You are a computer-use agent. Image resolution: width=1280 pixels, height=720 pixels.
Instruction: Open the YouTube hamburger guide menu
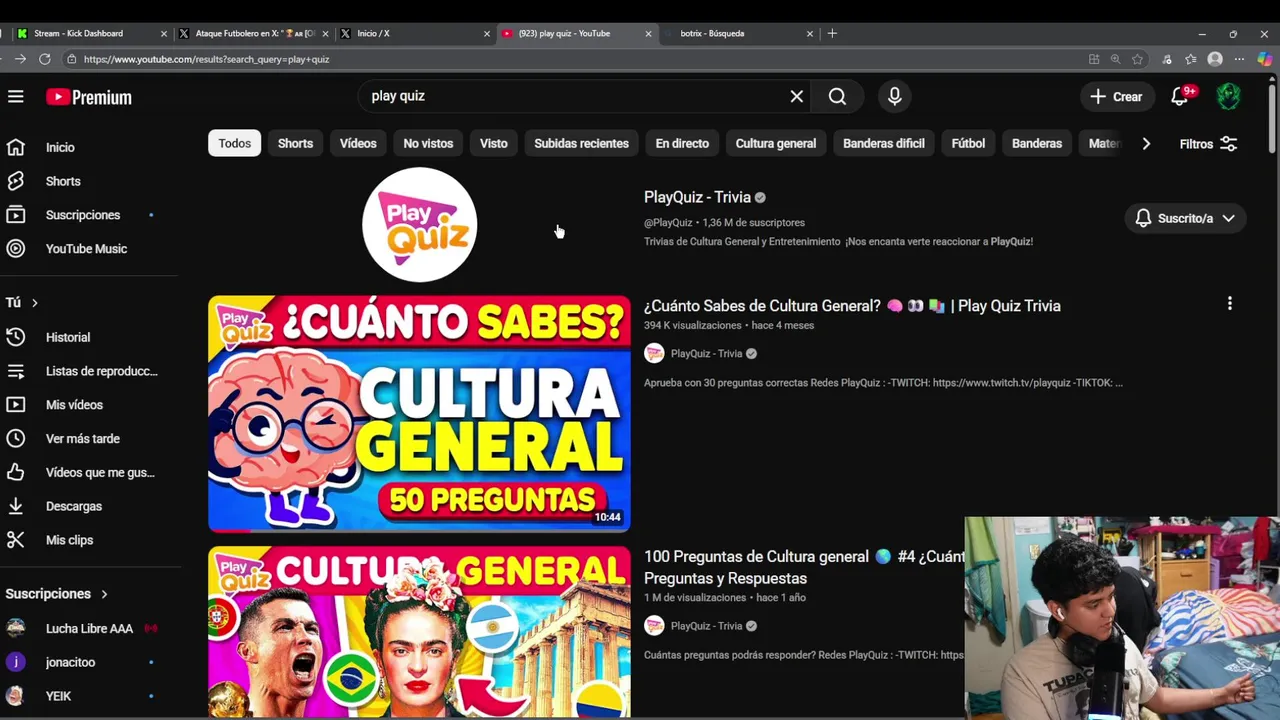[x=16, y=97]
